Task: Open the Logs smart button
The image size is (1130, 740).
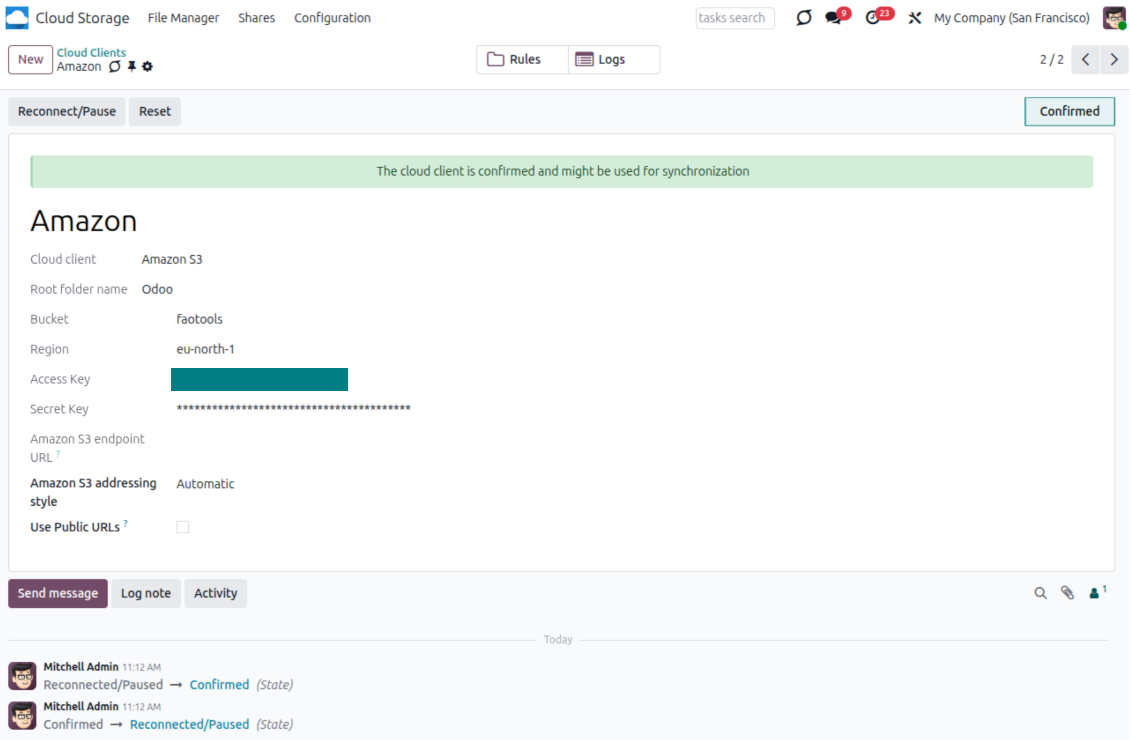Action: (x=613, y=60)
